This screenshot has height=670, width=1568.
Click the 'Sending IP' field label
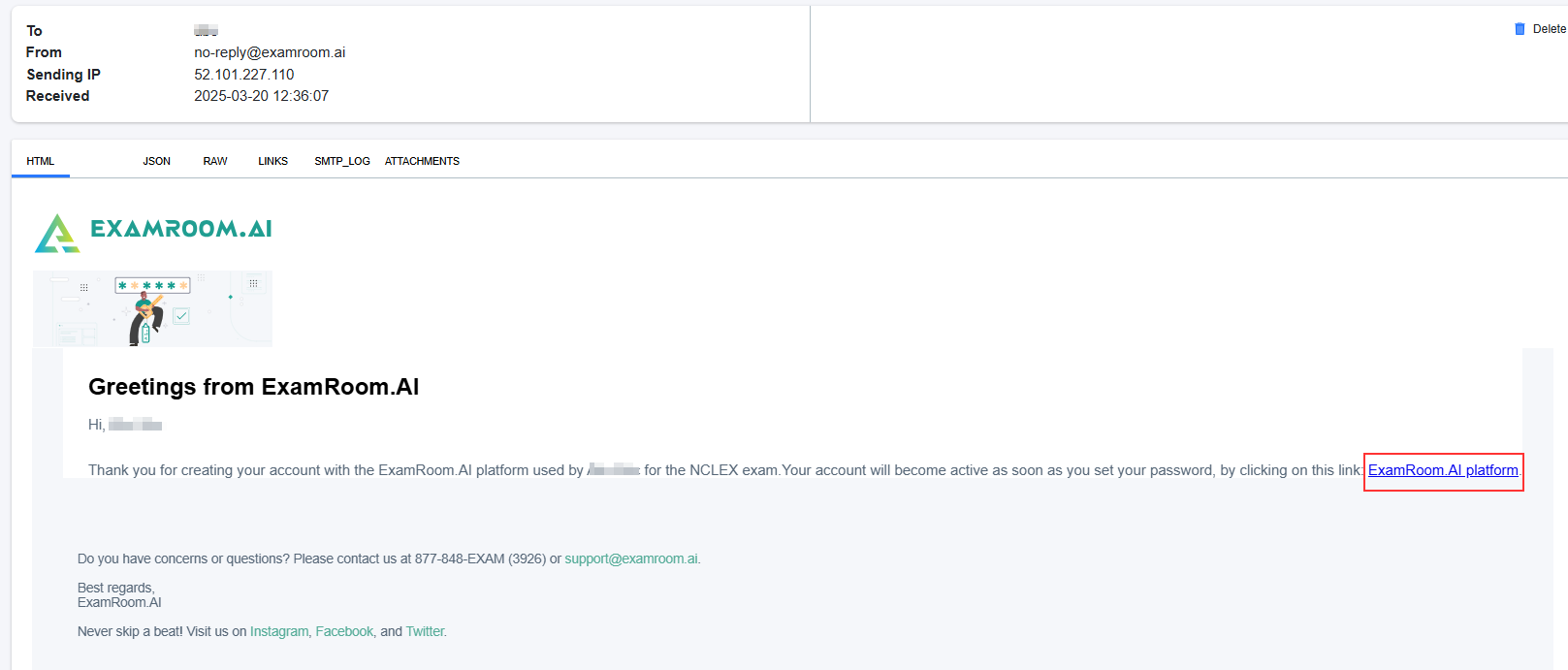point(63,75)
